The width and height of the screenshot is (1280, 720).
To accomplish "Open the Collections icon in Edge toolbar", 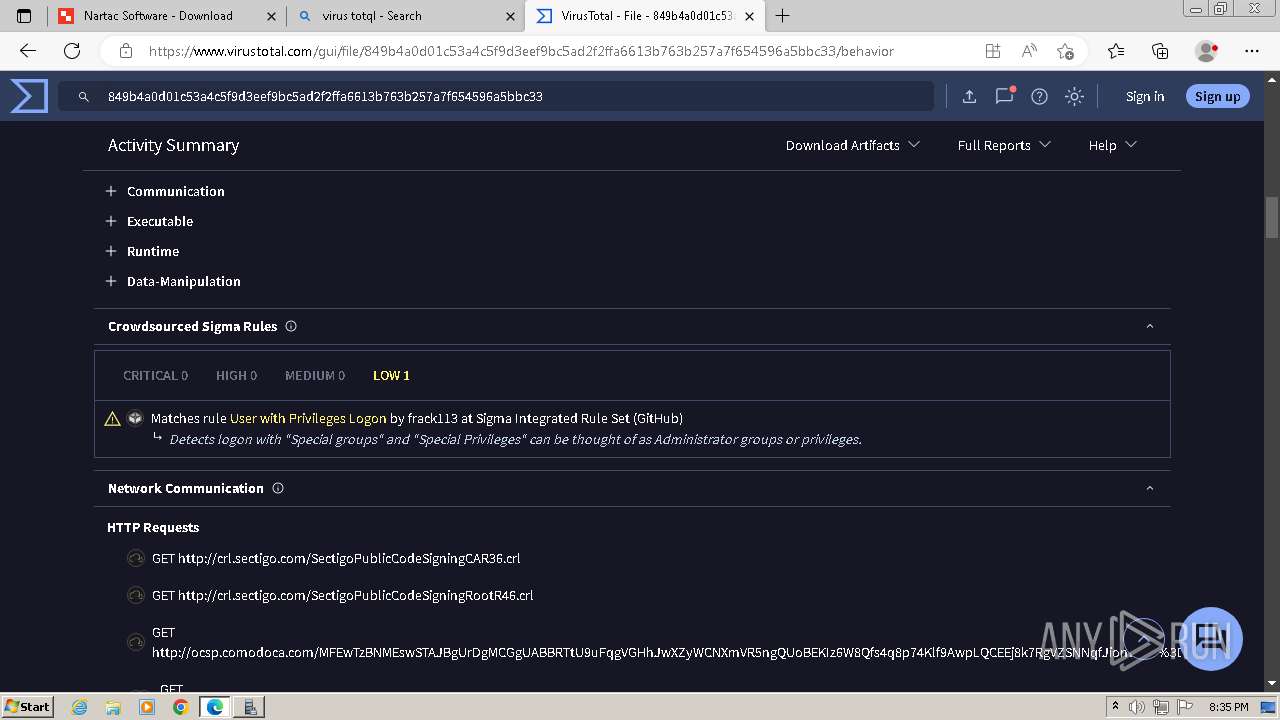I will tap(1160, 51).
